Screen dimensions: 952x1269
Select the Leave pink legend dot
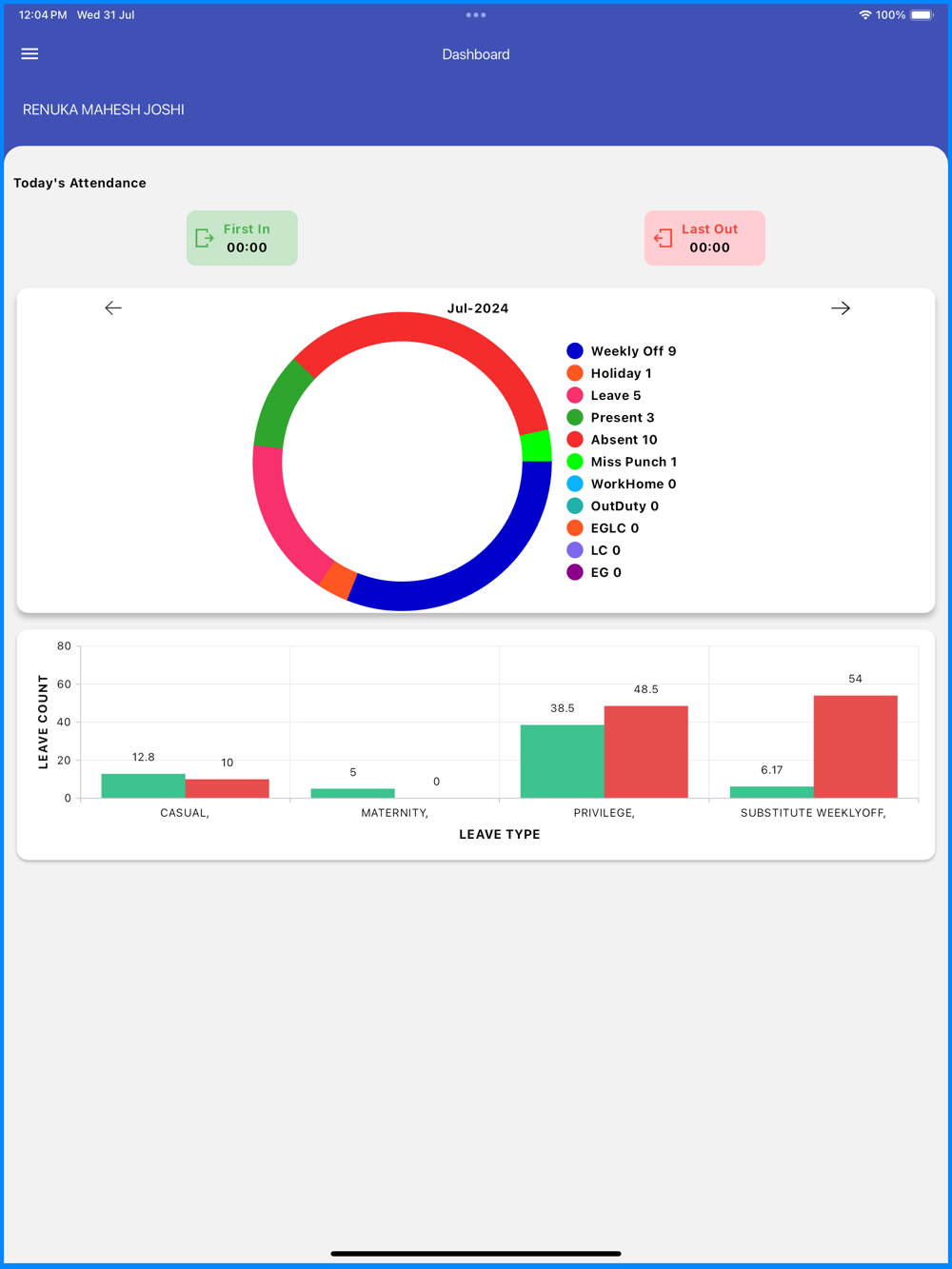[575, 395]
